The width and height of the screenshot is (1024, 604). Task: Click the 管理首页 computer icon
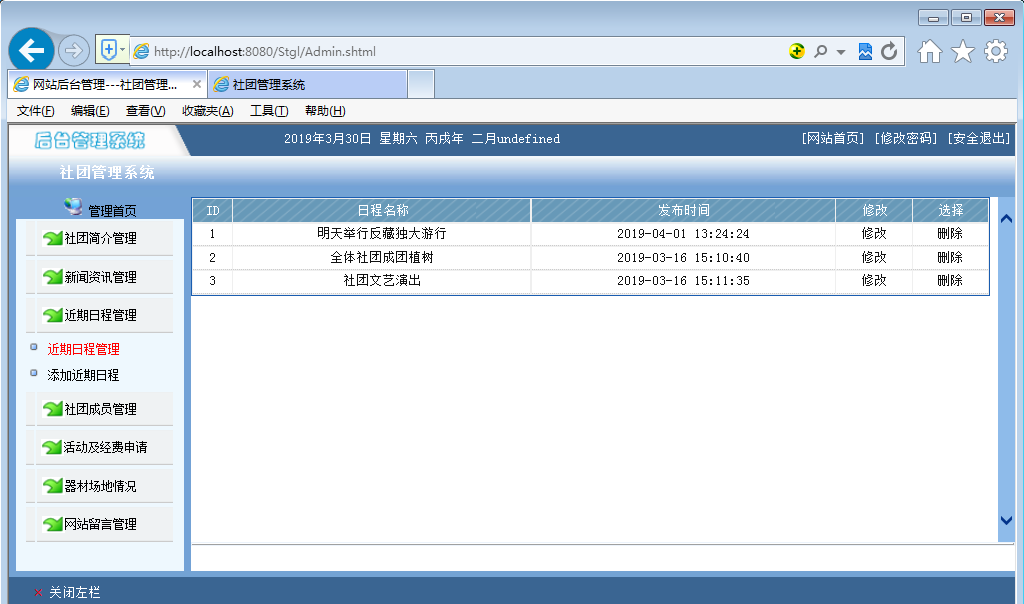coord(73,207)
